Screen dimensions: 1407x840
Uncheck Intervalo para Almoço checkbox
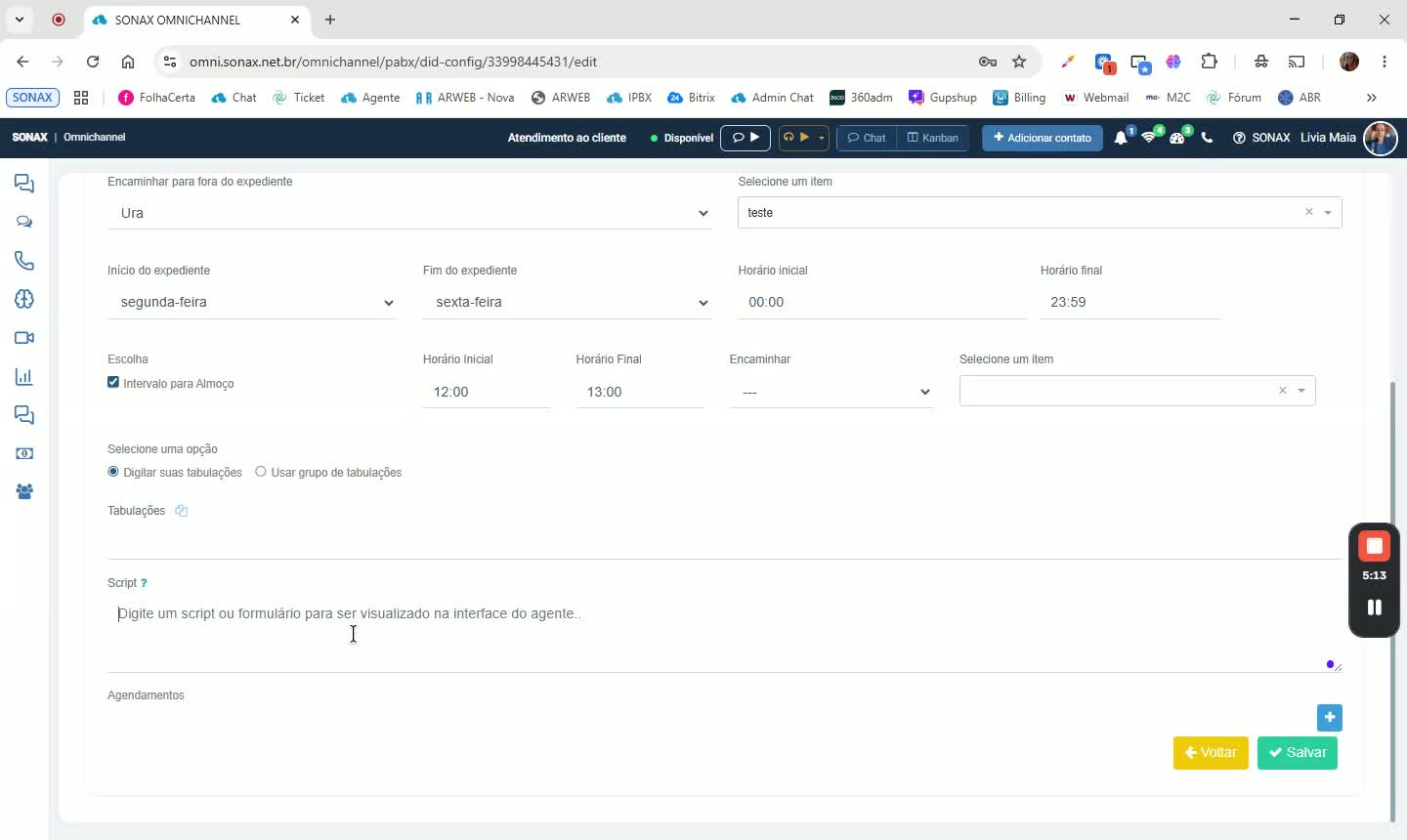pyautogui.click(x=113, y=383)
